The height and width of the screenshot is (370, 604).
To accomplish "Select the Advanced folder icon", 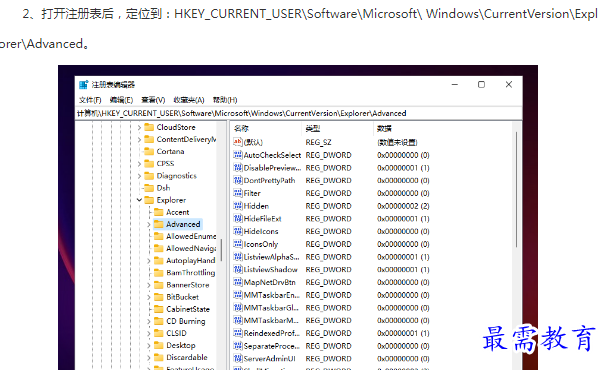I will [x=159, y=224].
